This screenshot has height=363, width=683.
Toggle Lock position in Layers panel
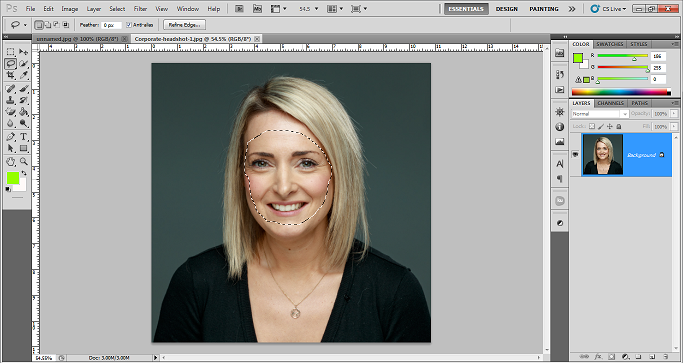610,126
